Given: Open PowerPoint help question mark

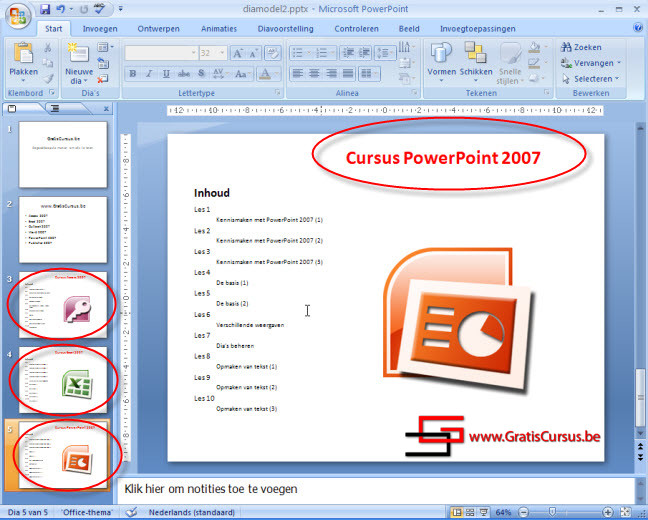Looking at the screenshot, I should [x=638, y=28].
